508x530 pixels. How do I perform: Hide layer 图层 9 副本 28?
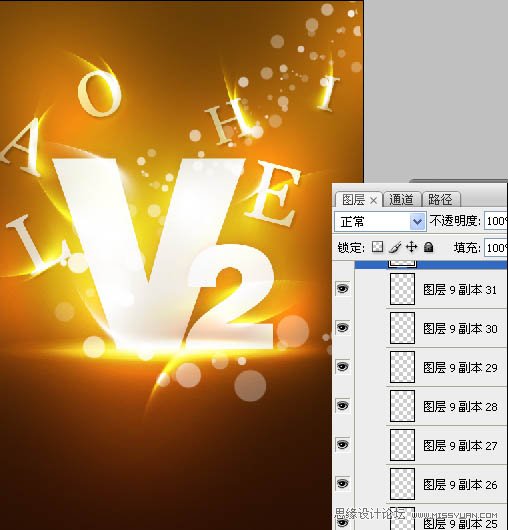(x=343, y=405)
